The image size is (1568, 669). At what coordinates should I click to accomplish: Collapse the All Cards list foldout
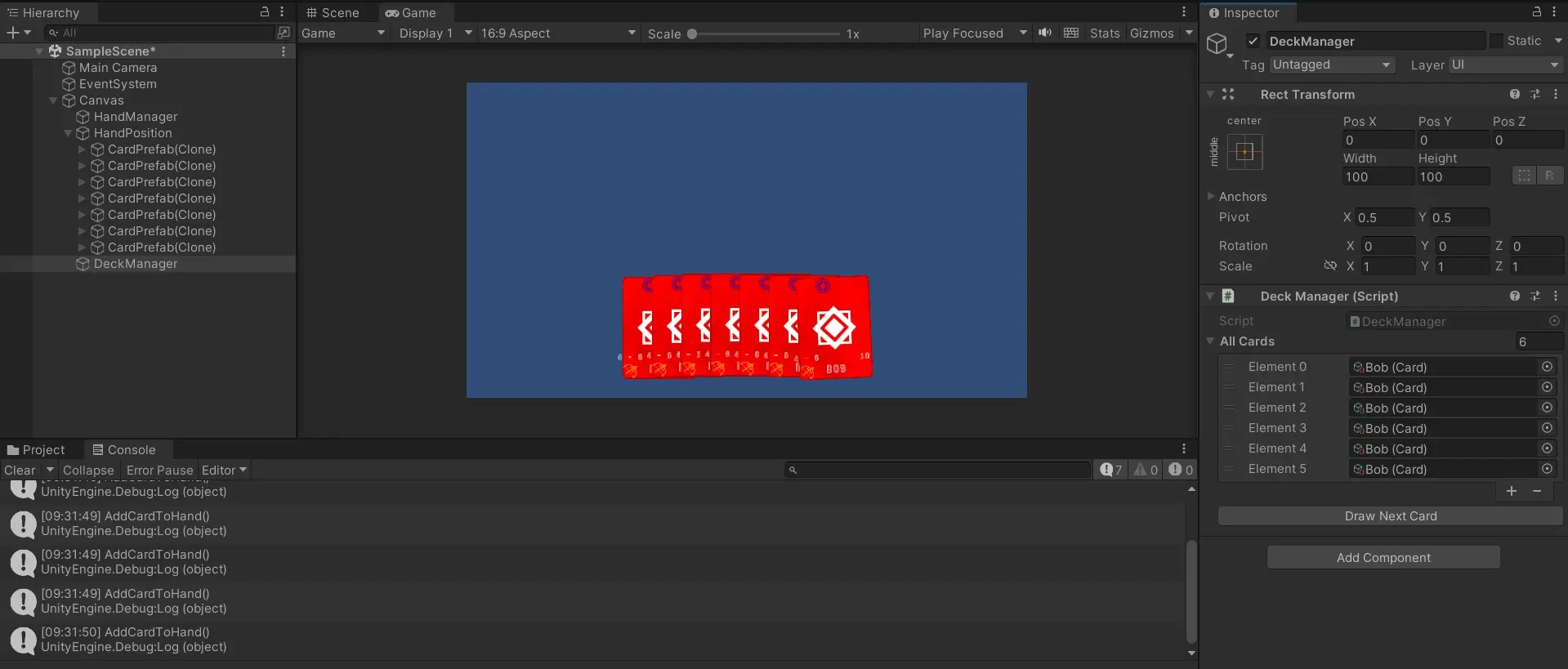[x=1210, y=341]
